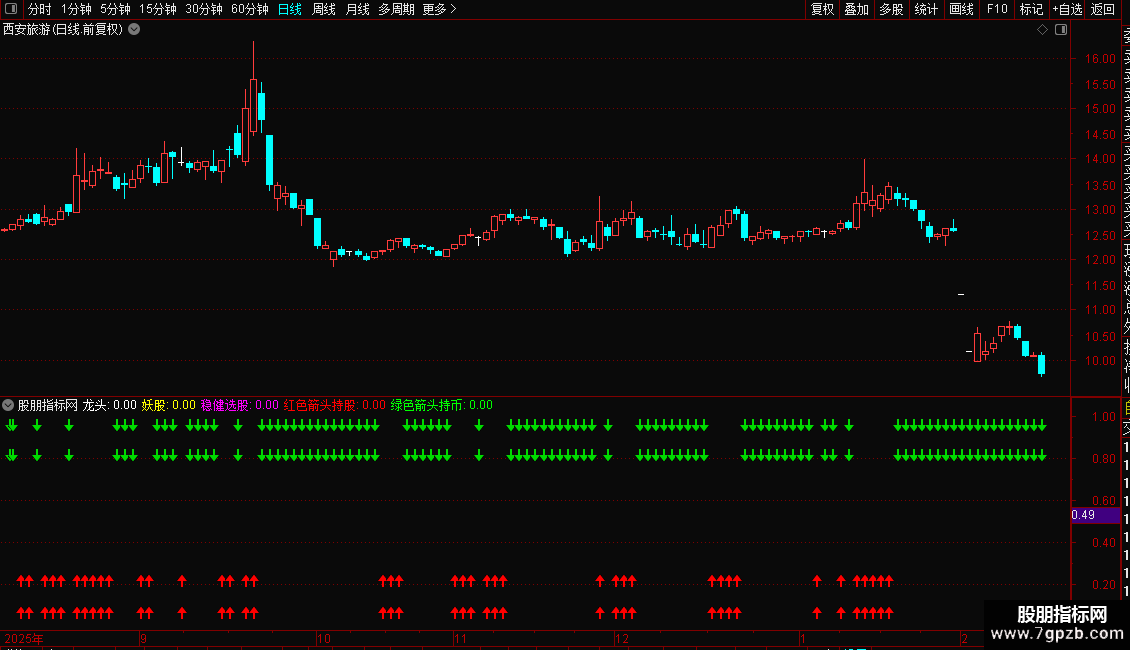This screenshot has width=1130, height=650.
Task: Click the 多股 multi-stock button
Action: pos(891,9)
